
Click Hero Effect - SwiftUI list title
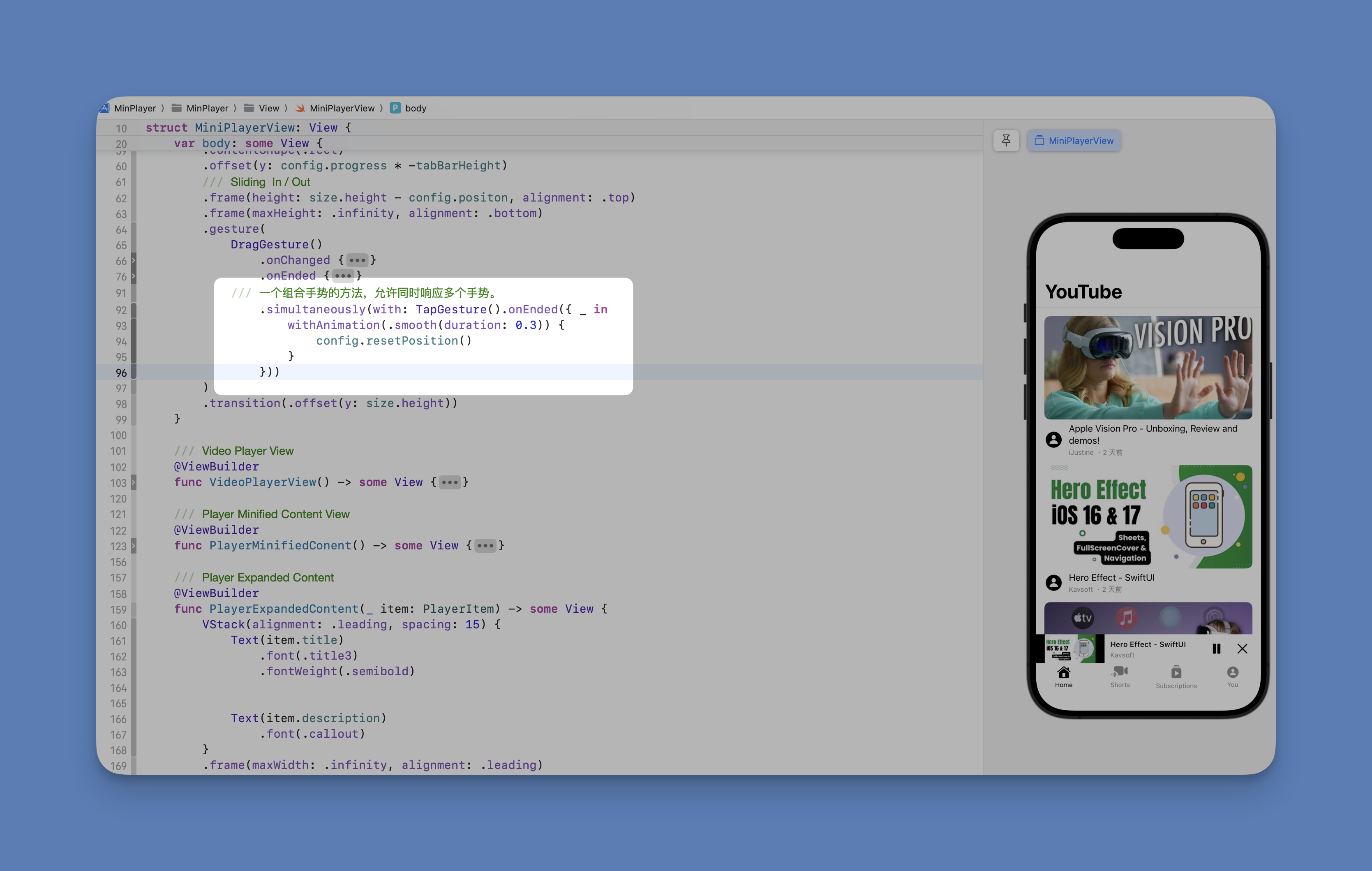(1111, 577)
